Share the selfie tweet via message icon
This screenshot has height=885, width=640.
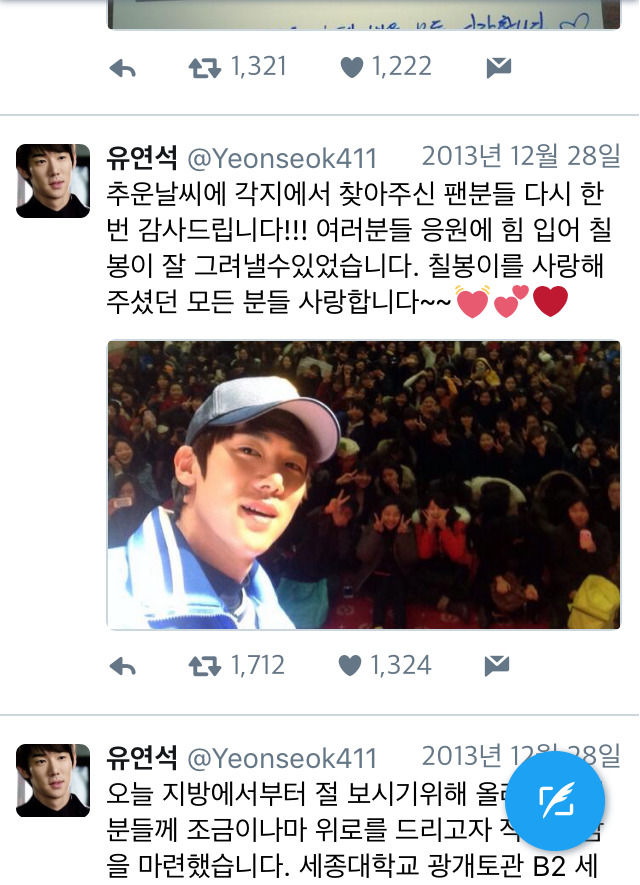tap(497, 666)
